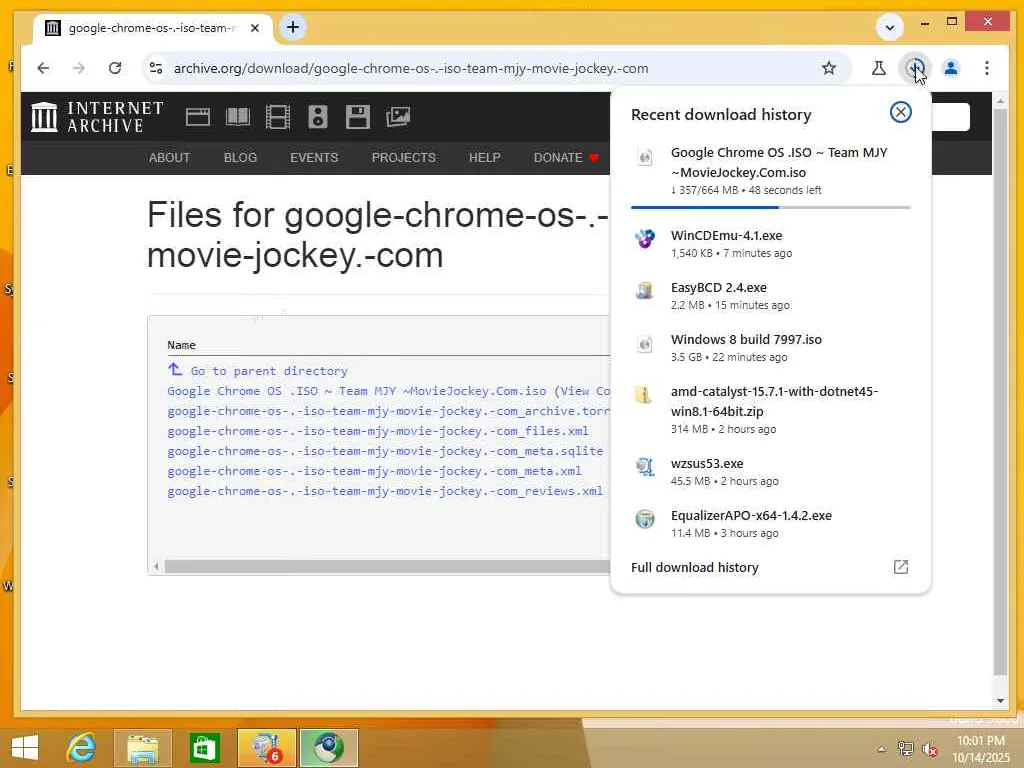Close the google-chrome-os tab

click(x=255, y=28)
